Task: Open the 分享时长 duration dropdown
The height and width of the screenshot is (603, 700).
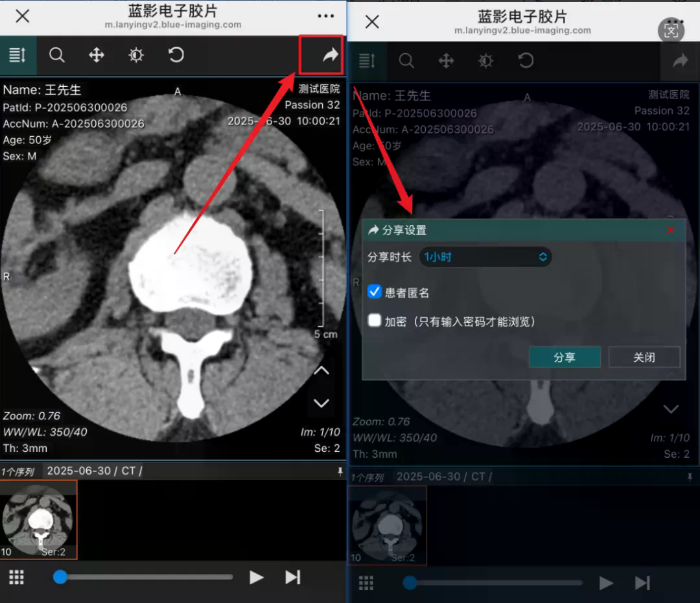Action: point(485,257)
